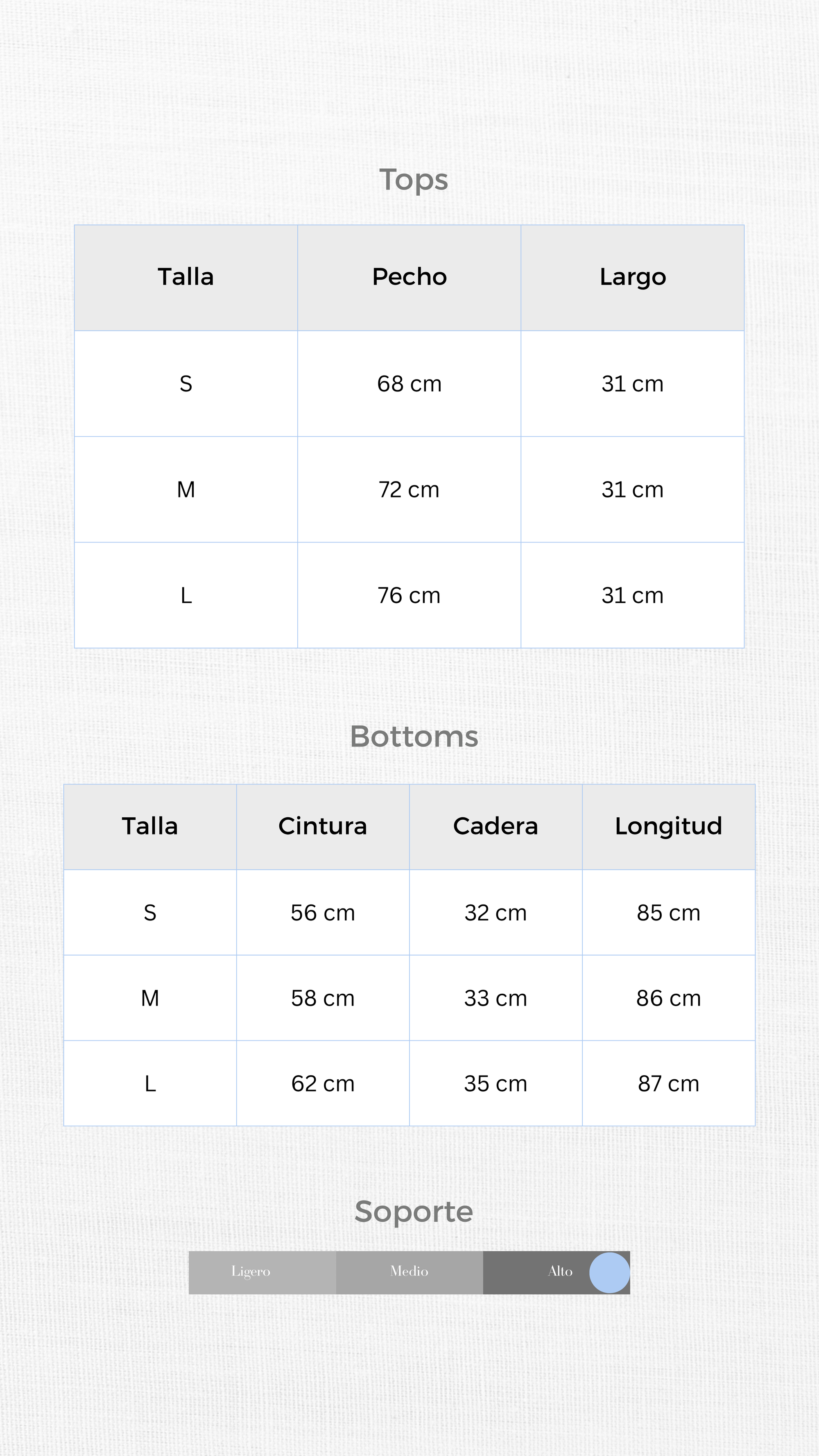Click the Longitud column header
Viewport: 819px width, 1456px height.
669,826
